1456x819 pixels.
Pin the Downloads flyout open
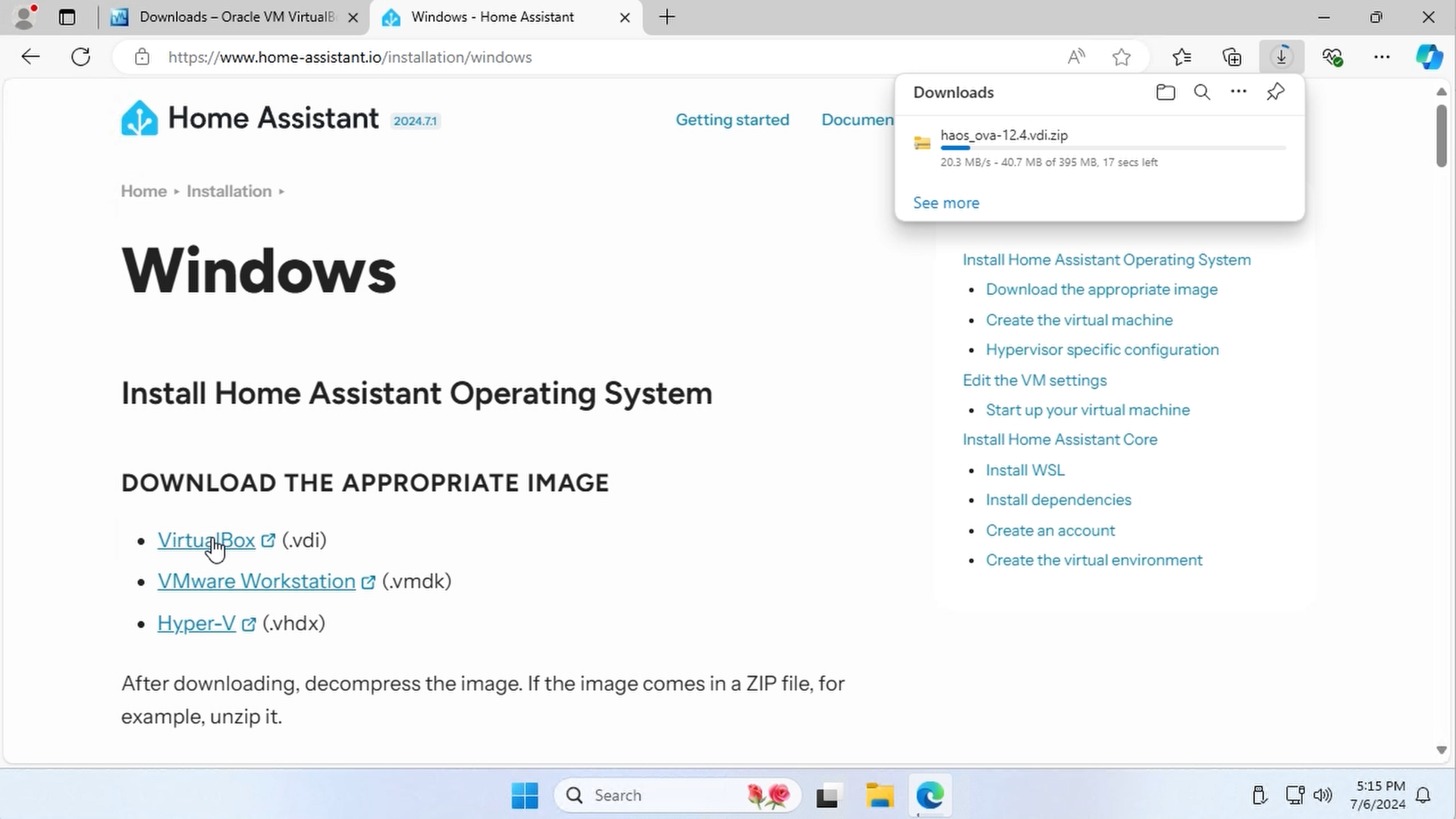(x=1275, y=92)
